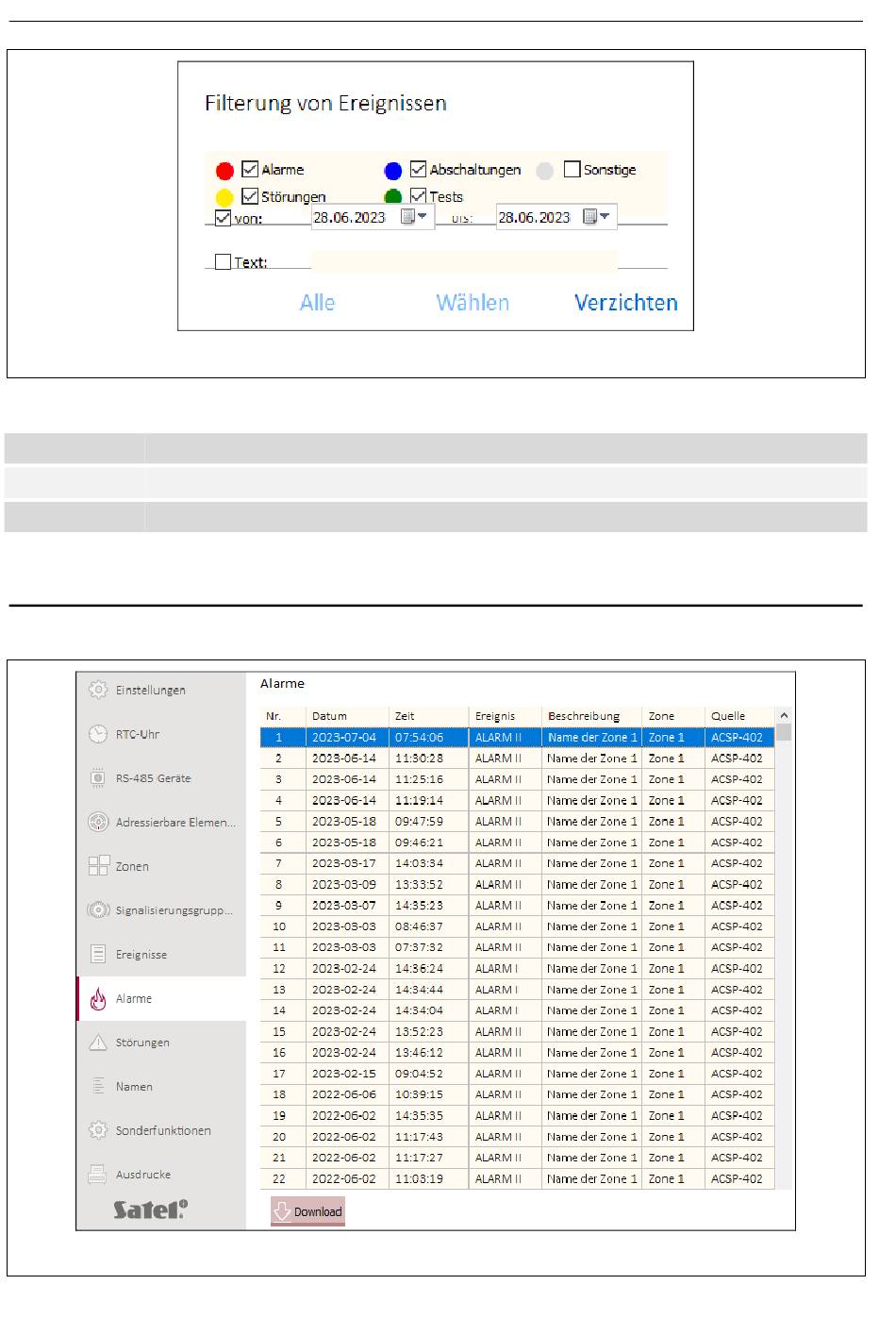Click the Alle button
The width and height of the screenshot is (896, 1318).
[x=318, y=303]
